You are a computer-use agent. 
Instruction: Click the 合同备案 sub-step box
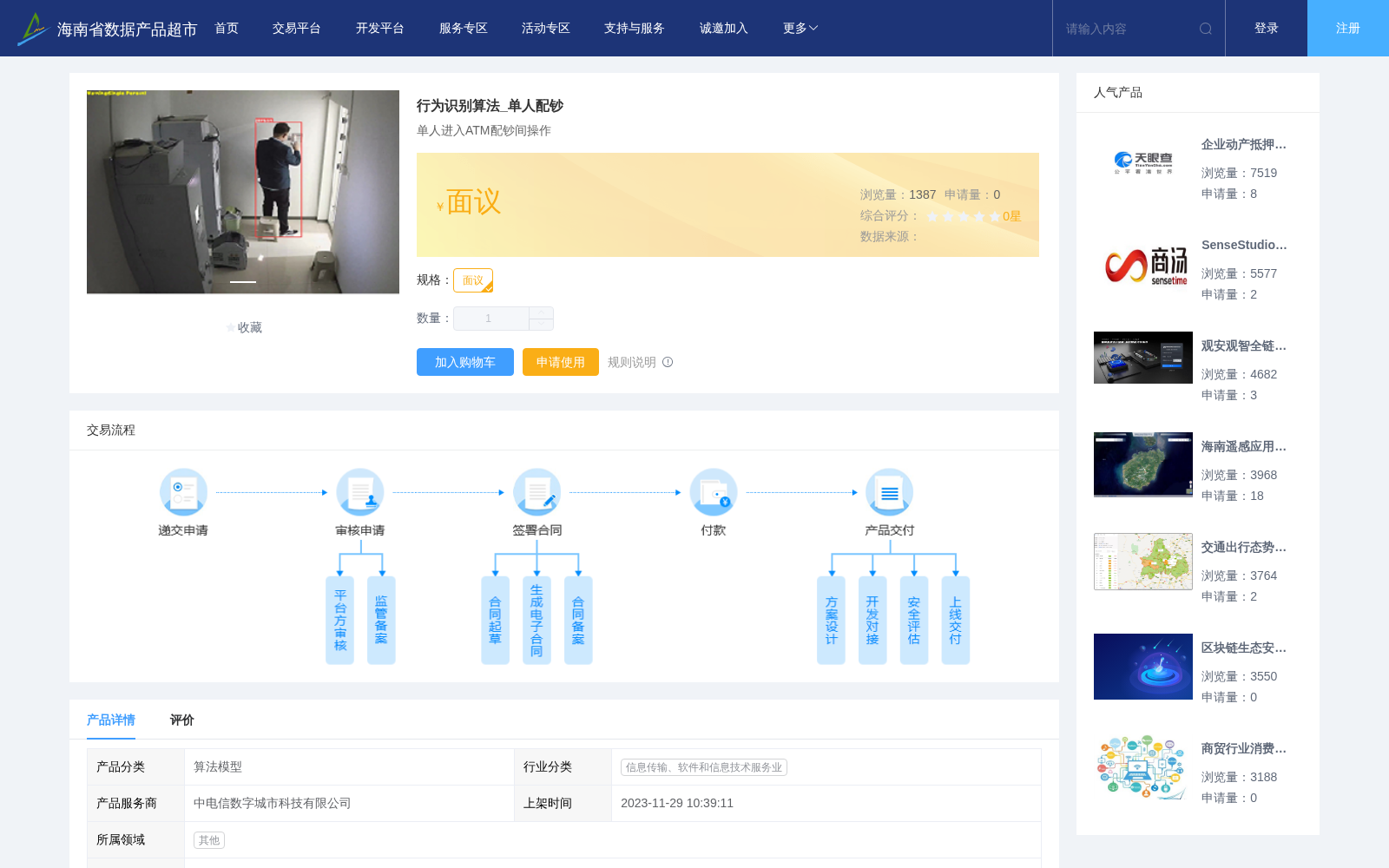[x=578, y=620]
